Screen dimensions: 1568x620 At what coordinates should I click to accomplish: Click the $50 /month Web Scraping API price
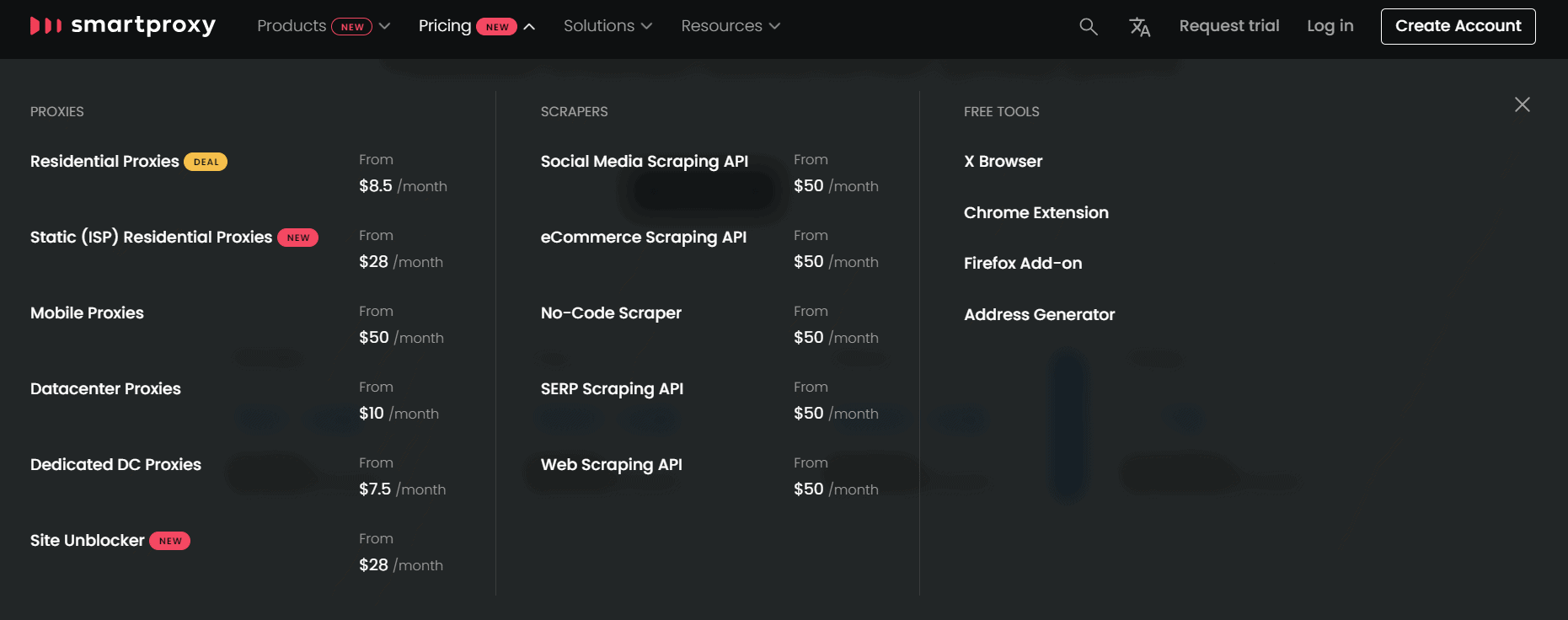(x=836, y=489)
